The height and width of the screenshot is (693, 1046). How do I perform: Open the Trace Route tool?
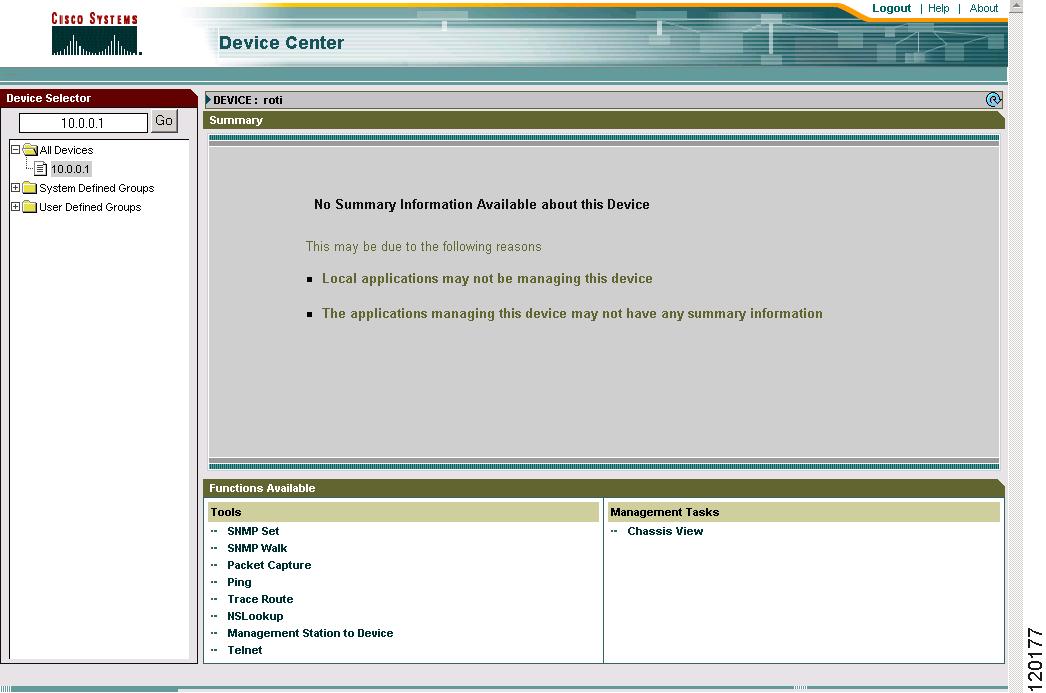tap(260, 599)
